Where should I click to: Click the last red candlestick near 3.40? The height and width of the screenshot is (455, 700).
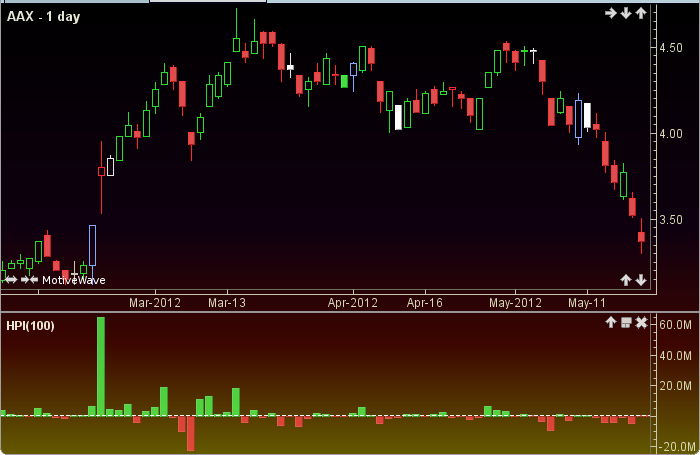click(x=642, y=237)
